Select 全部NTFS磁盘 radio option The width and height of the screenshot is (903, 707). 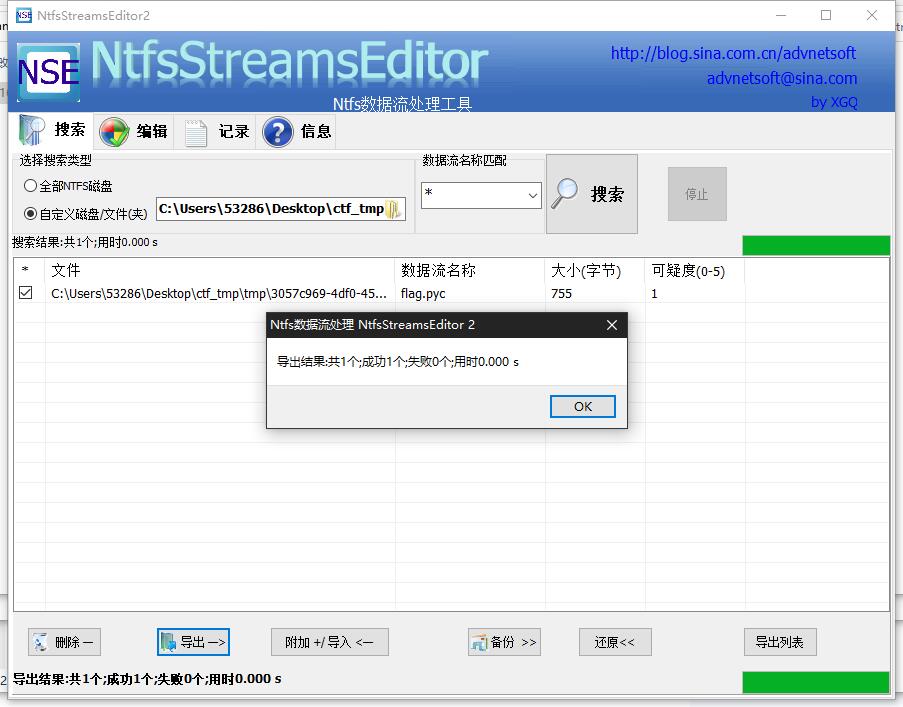68,186
